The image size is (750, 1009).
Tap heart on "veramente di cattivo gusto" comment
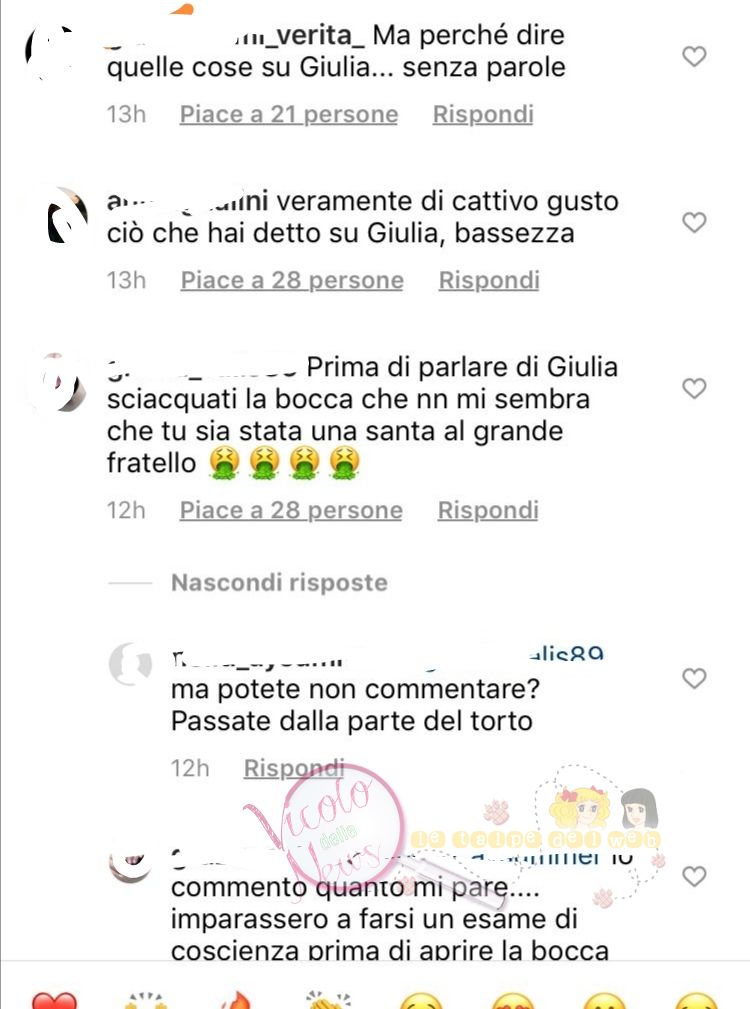pyautogui.click(x=694, y=223)
